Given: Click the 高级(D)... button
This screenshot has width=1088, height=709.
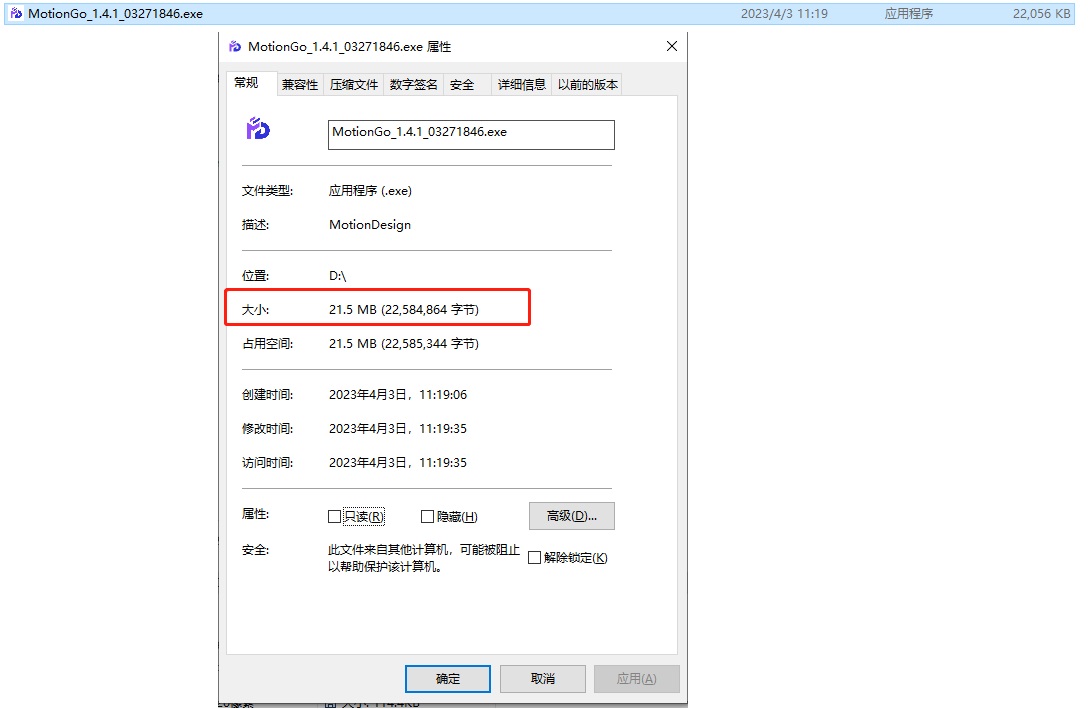Looking at the screenshot, I should 572,516.
